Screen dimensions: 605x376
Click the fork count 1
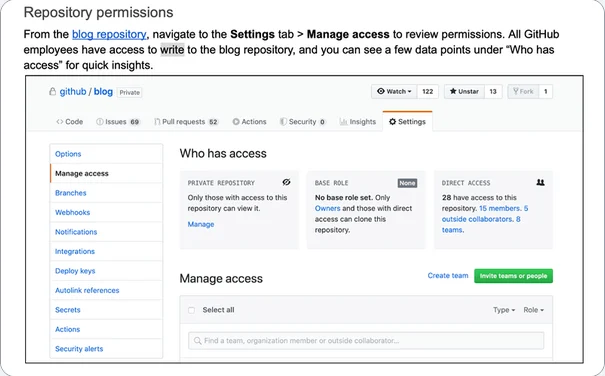click(x=546, y=91)
